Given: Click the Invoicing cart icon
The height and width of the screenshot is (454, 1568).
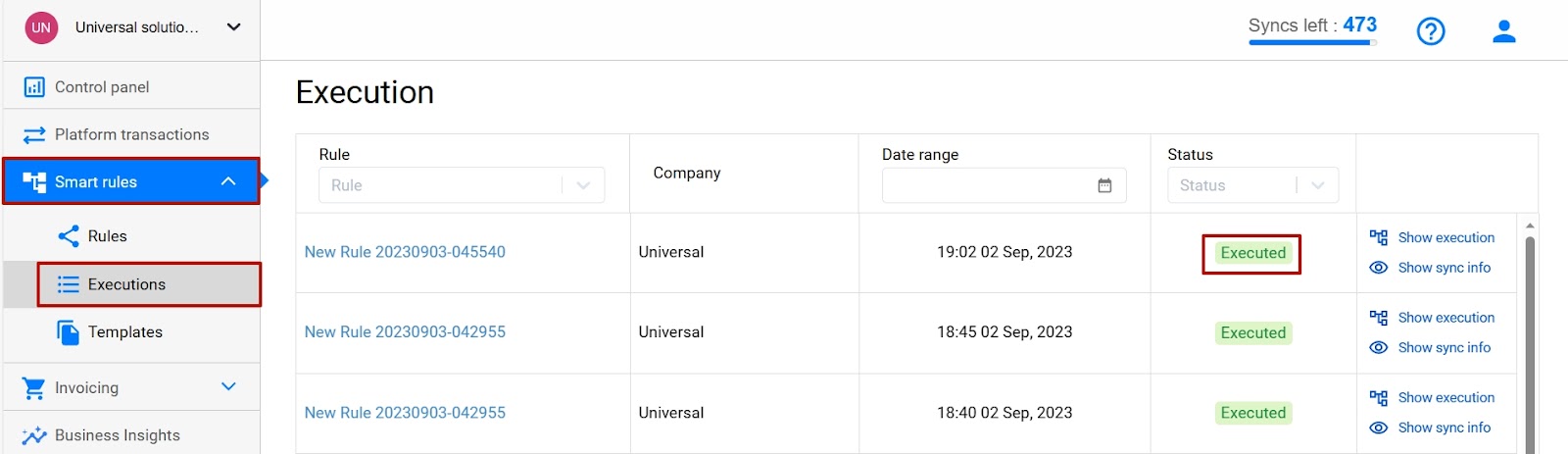Looking at the screenshot, I should pyautogui.click(x=34, y=388).
